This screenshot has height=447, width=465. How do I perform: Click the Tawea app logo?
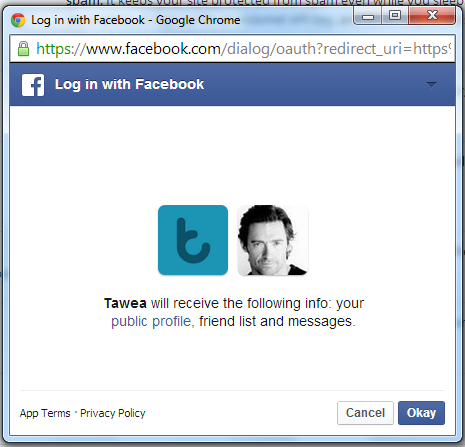[x=193, y=240]
